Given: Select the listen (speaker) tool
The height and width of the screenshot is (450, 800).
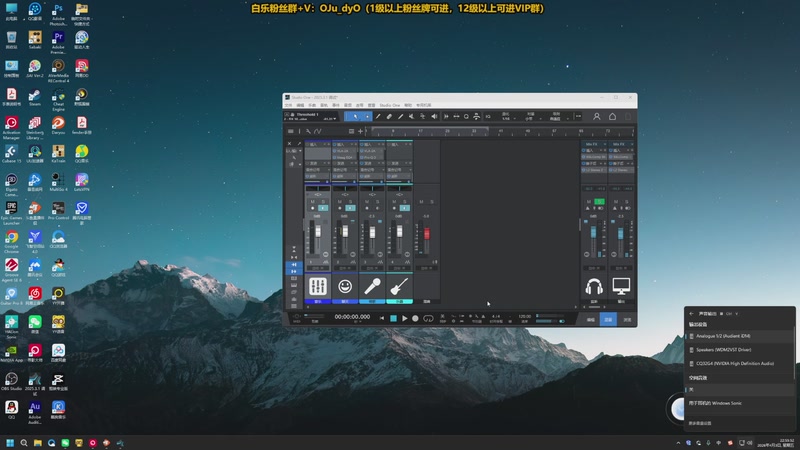Looking at the screenshot, I should click(434, 116).
